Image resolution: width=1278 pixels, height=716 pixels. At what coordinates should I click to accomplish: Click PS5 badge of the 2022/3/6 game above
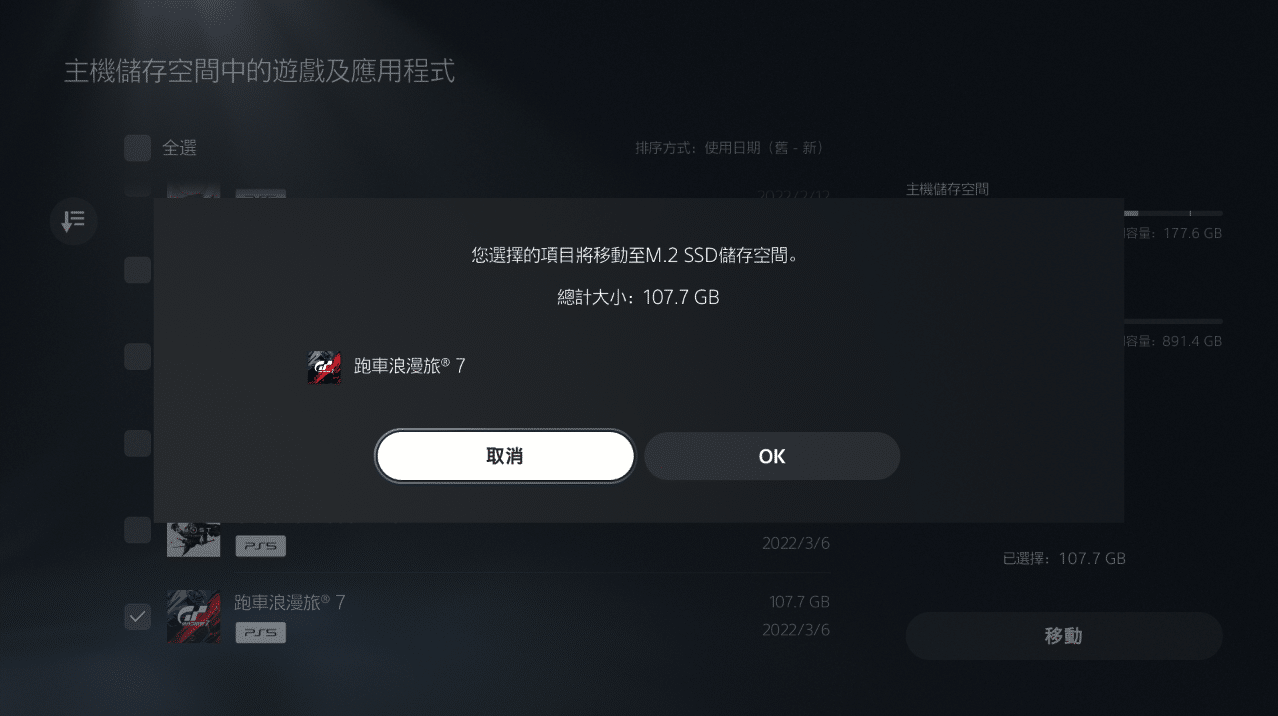tap(260, 546)
